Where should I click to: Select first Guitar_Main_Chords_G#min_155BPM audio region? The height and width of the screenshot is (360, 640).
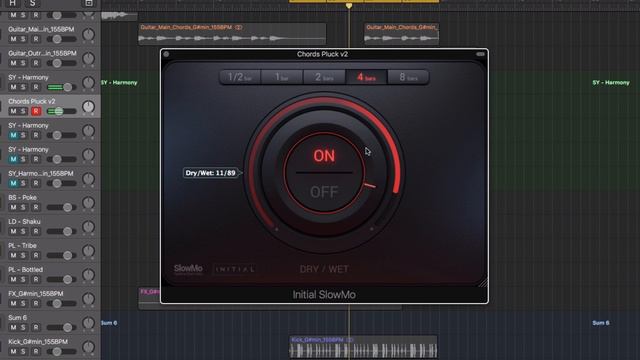point(232,34)
